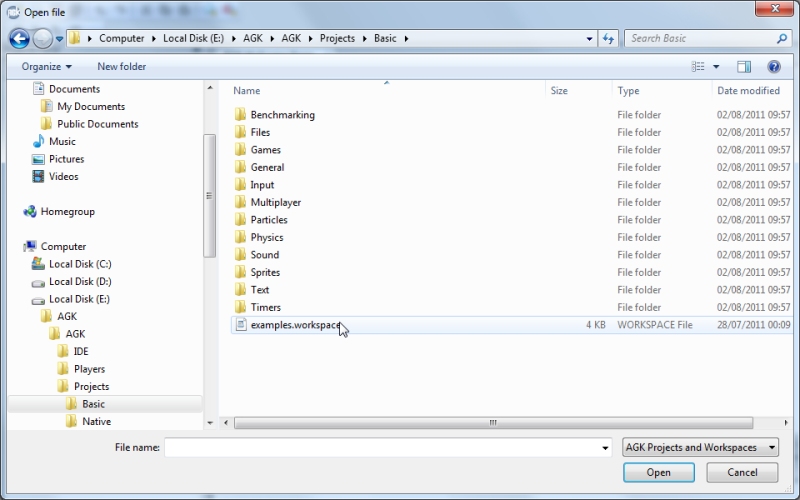Select the Multiplayer folder icon
Image resolution: width=800 pixels, height=500 pixels.
click(x=240, y=202)
